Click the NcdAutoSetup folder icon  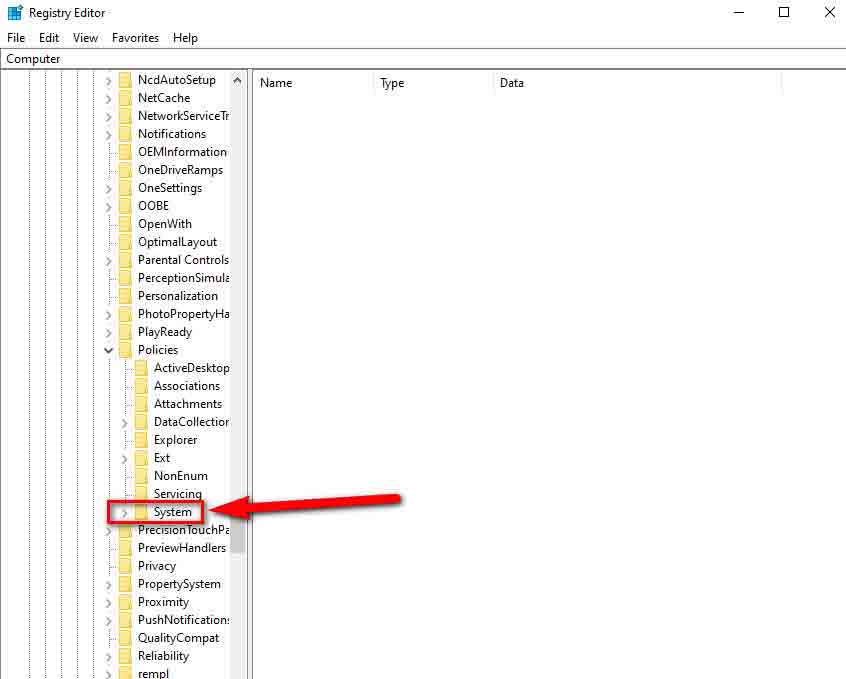pos(125,80)
